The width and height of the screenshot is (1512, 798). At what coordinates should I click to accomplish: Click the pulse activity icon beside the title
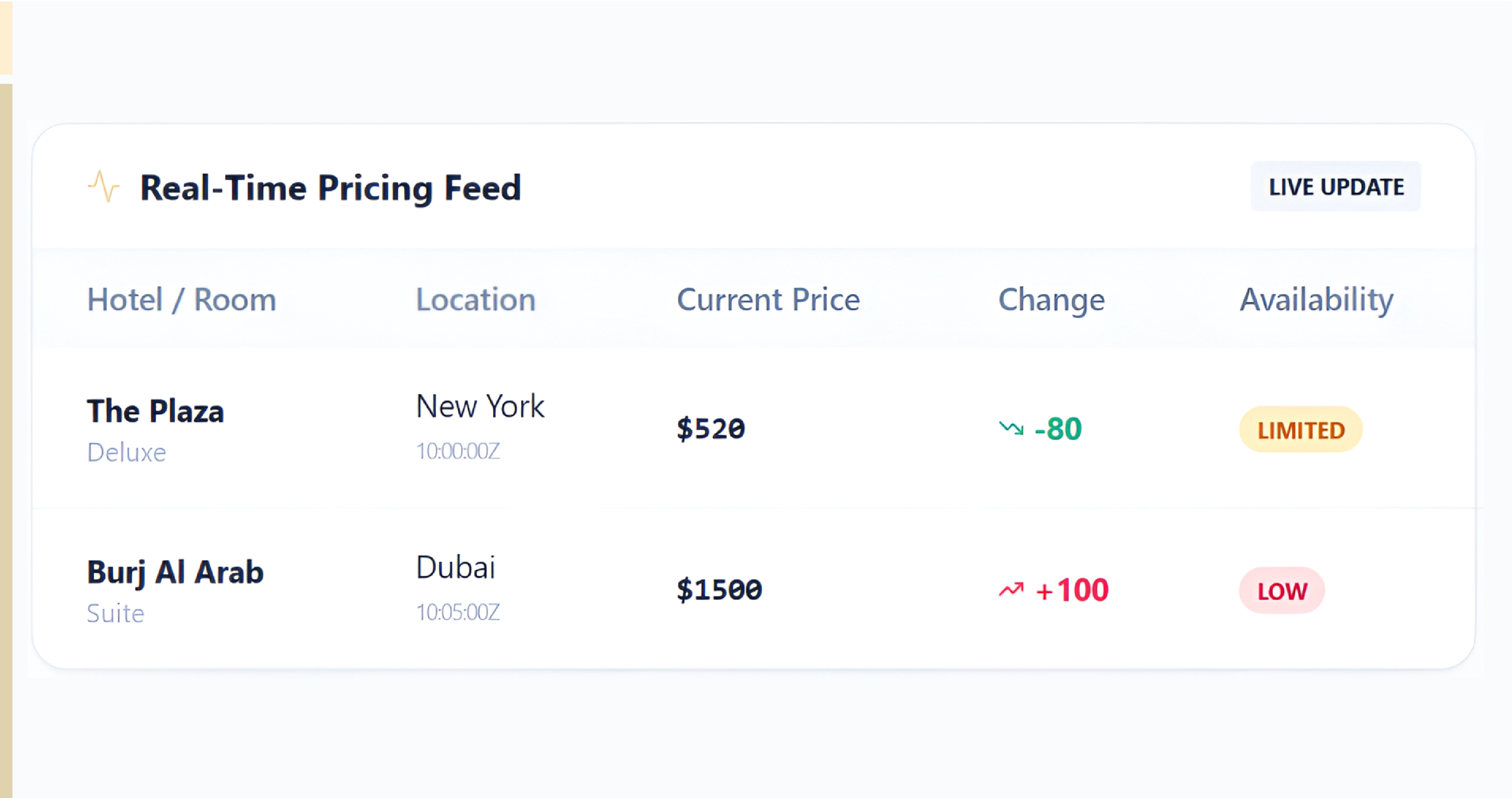tap(104, 187)
